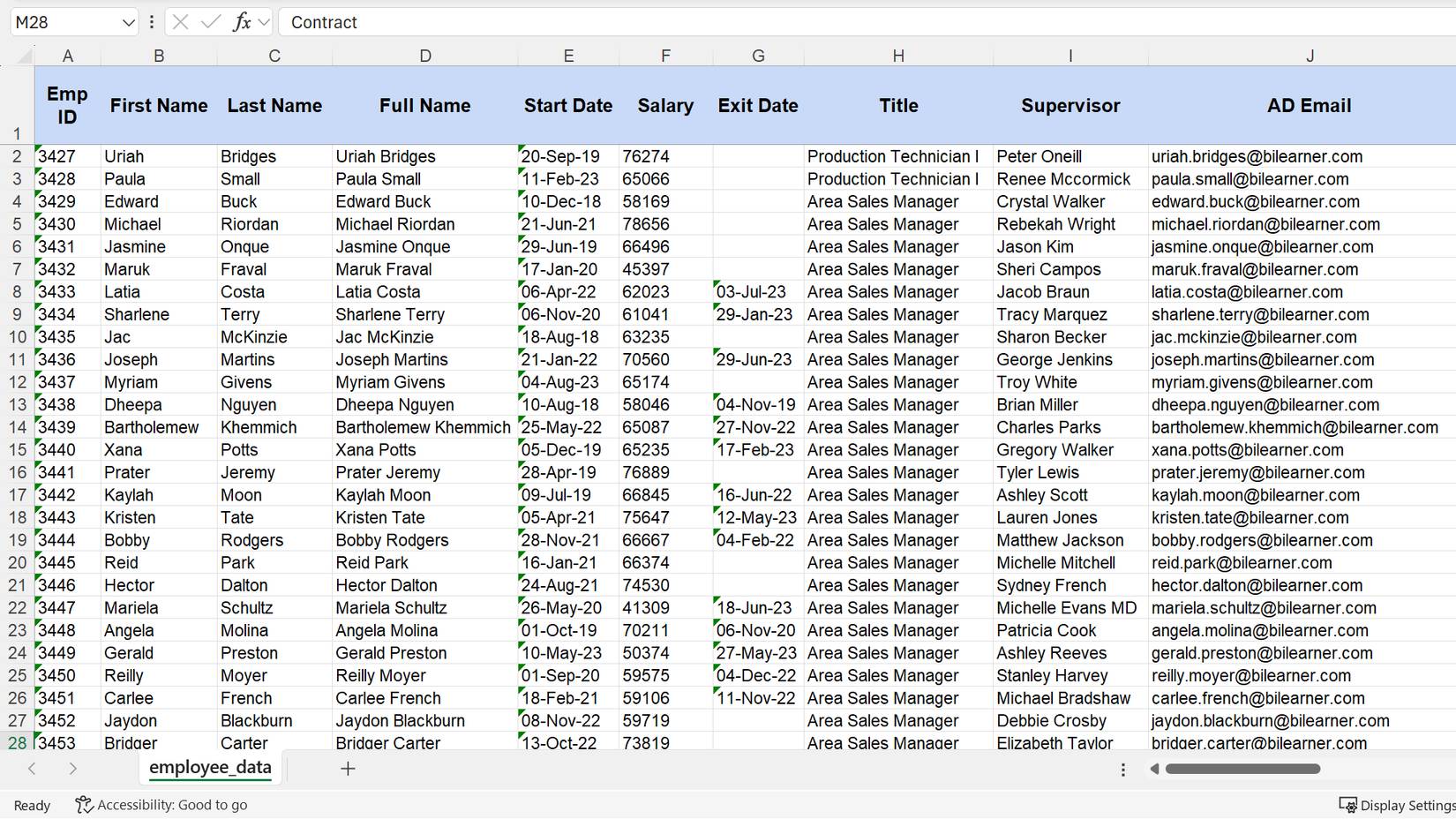The height and width of the screenshot is (819, 1456).
Task: Click the Insert Function (fx) icon
Action: click(244, 22)
